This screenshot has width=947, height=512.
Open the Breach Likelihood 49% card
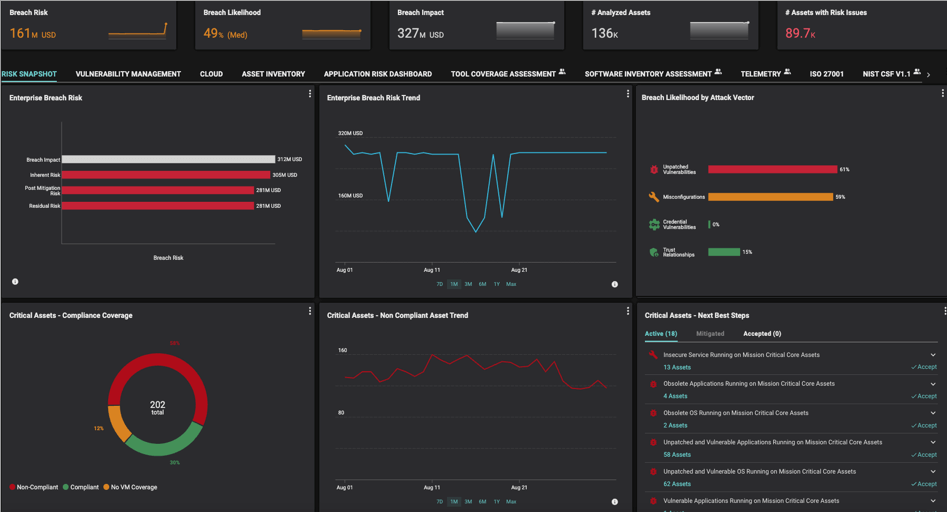coord(282,25)
